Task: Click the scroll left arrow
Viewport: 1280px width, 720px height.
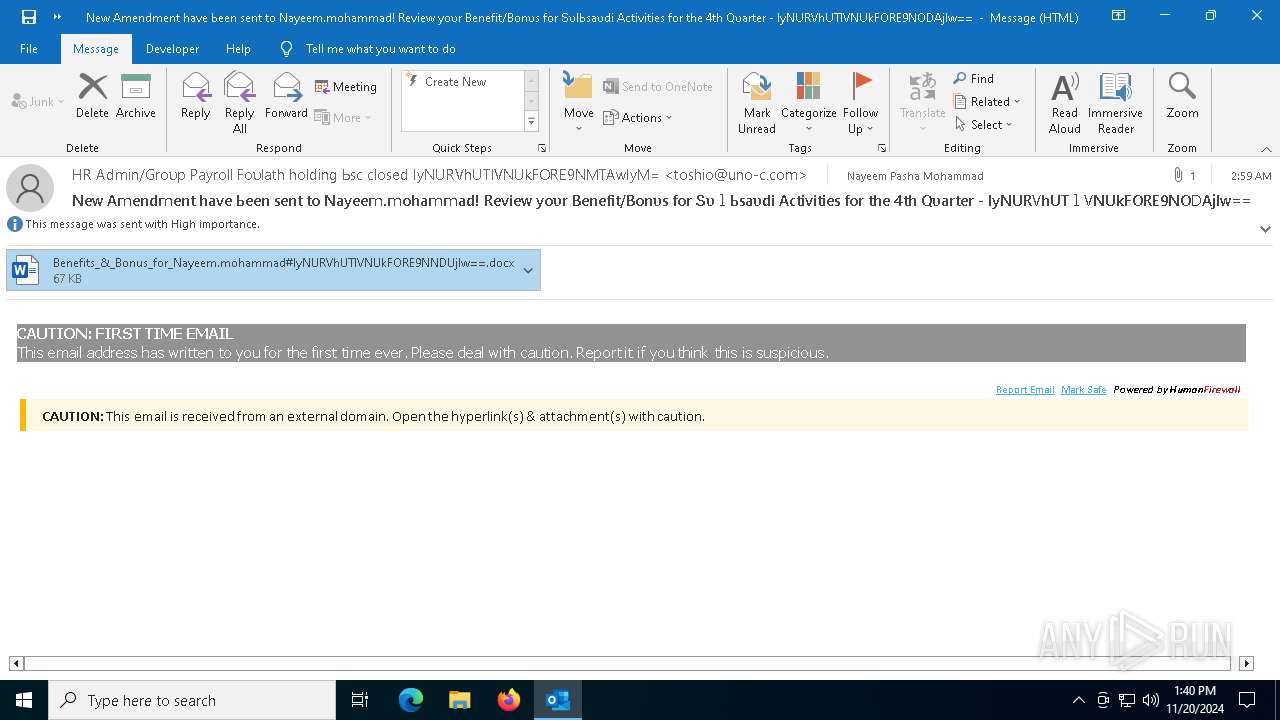Action: point(16,663)
